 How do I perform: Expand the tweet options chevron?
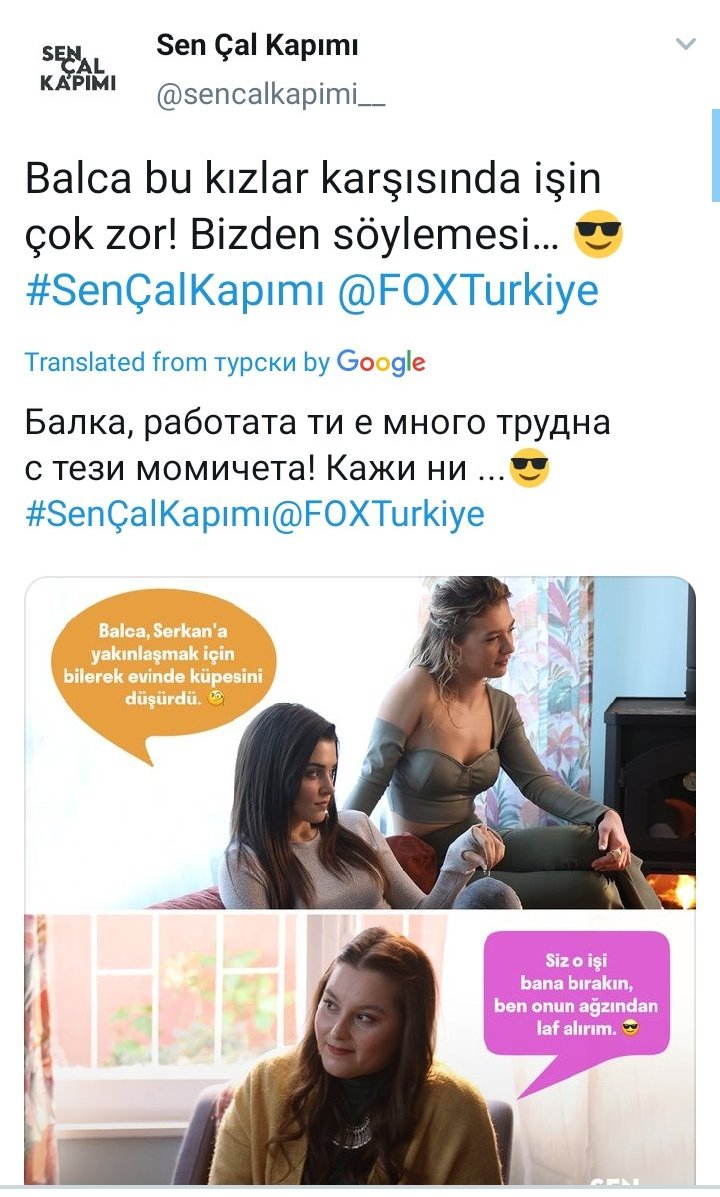(x=686, y=44)
